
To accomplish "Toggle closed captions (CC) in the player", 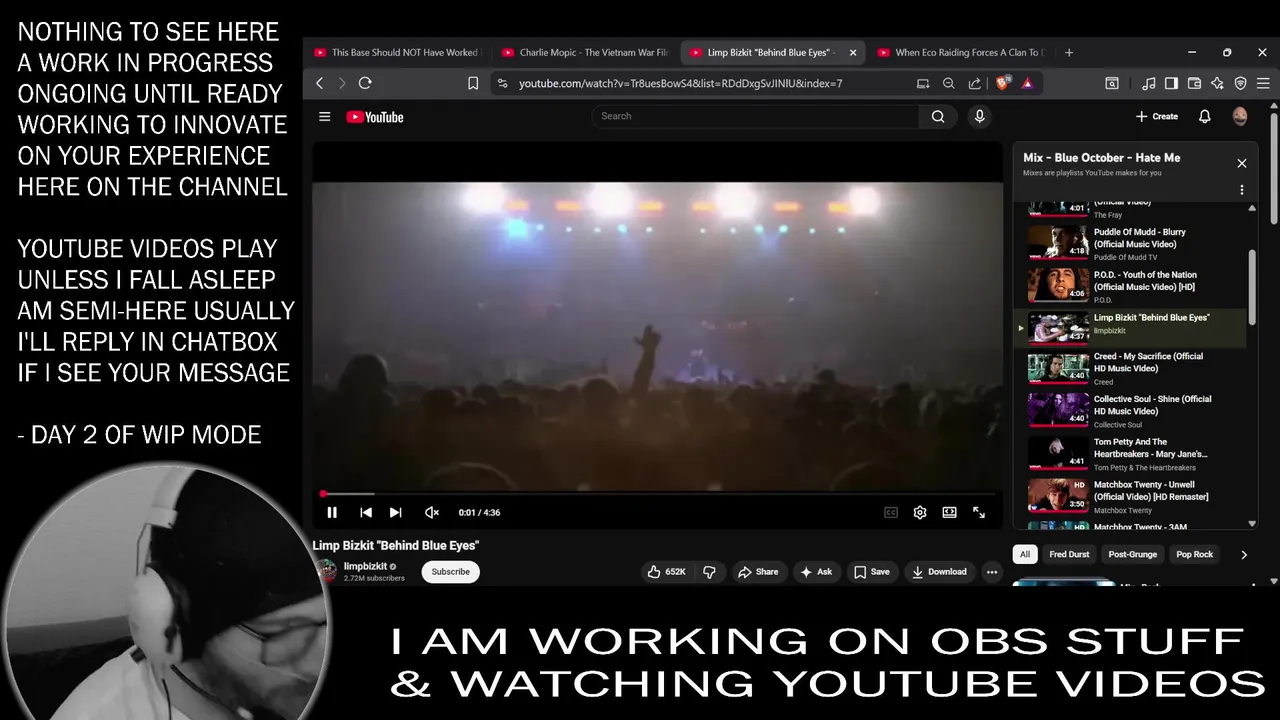I will pos(891,512).
